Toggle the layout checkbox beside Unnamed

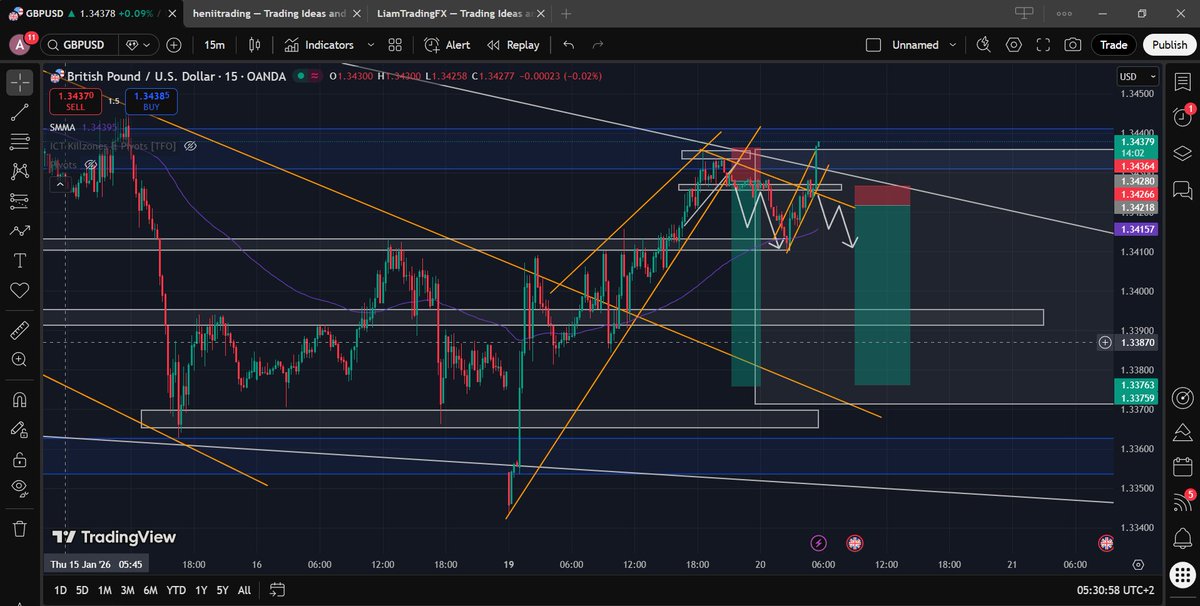click(x=873, y=45)
